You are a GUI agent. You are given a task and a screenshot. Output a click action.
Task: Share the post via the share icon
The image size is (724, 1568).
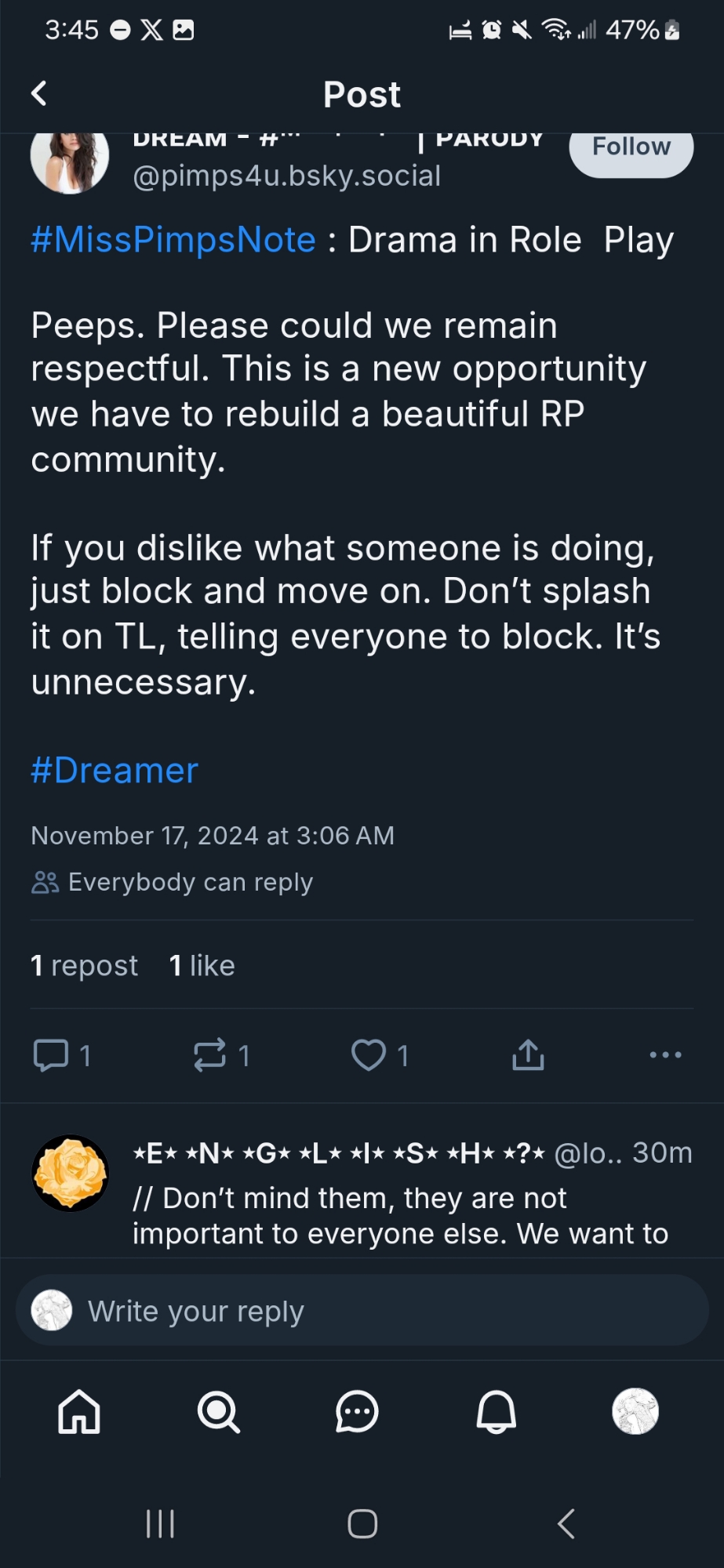pyautogui.click(x=528, y=1055)
